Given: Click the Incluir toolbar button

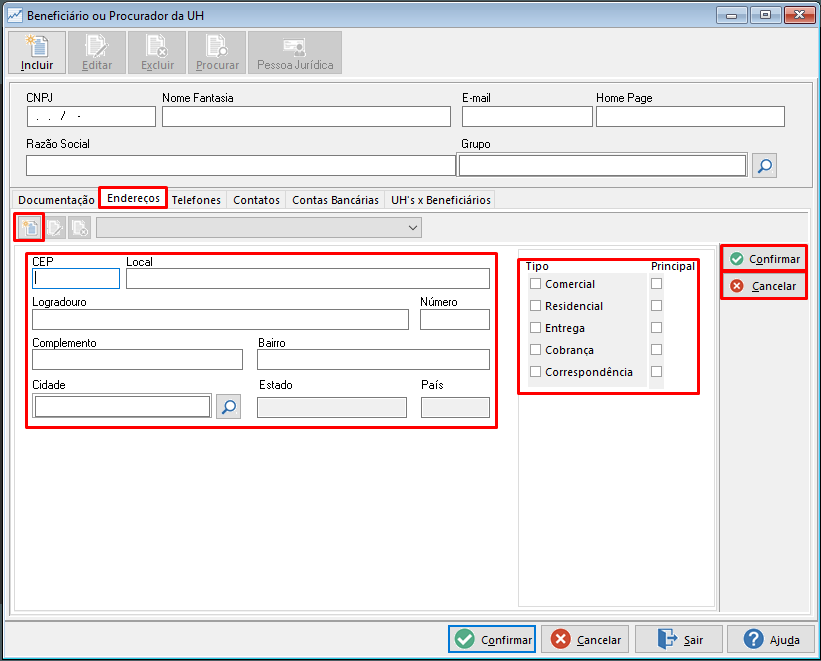Looking at the screenshot, I should (x=37, y=52).
